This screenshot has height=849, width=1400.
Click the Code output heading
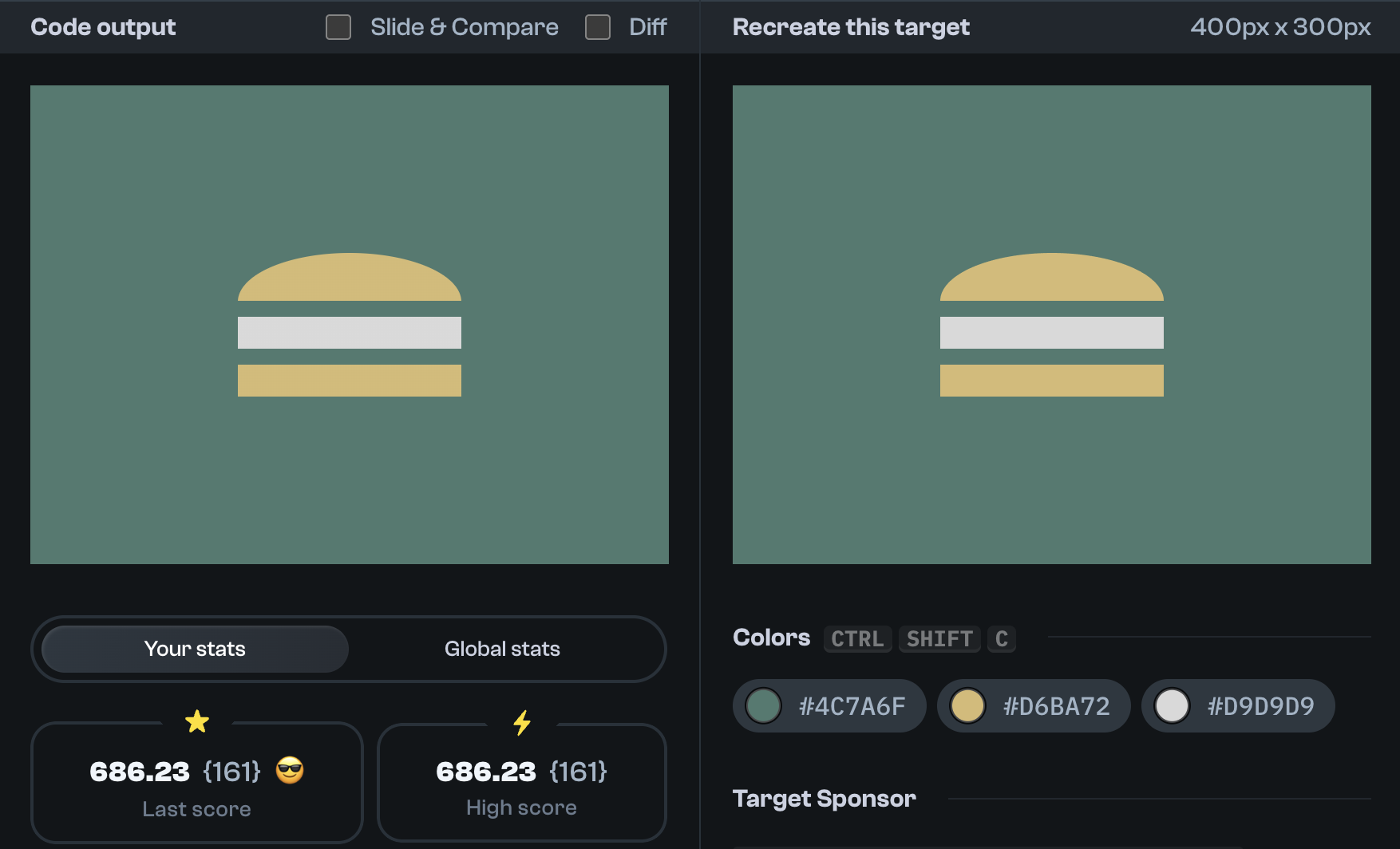pos(103,27)
